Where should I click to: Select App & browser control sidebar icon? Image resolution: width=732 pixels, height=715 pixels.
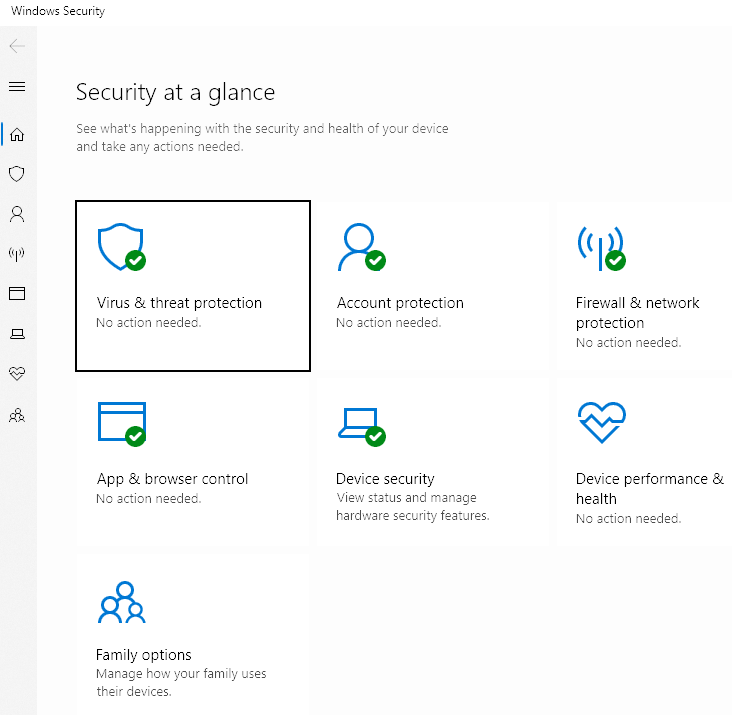pos(17,294)
